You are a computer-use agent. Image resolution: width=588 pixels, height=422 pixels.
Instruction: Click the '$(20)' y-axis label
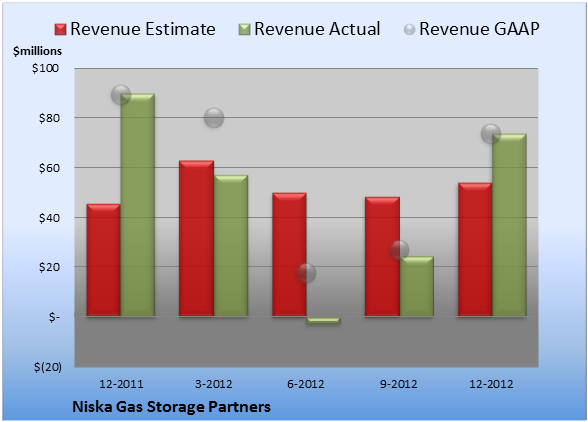(x=48, y=367)
